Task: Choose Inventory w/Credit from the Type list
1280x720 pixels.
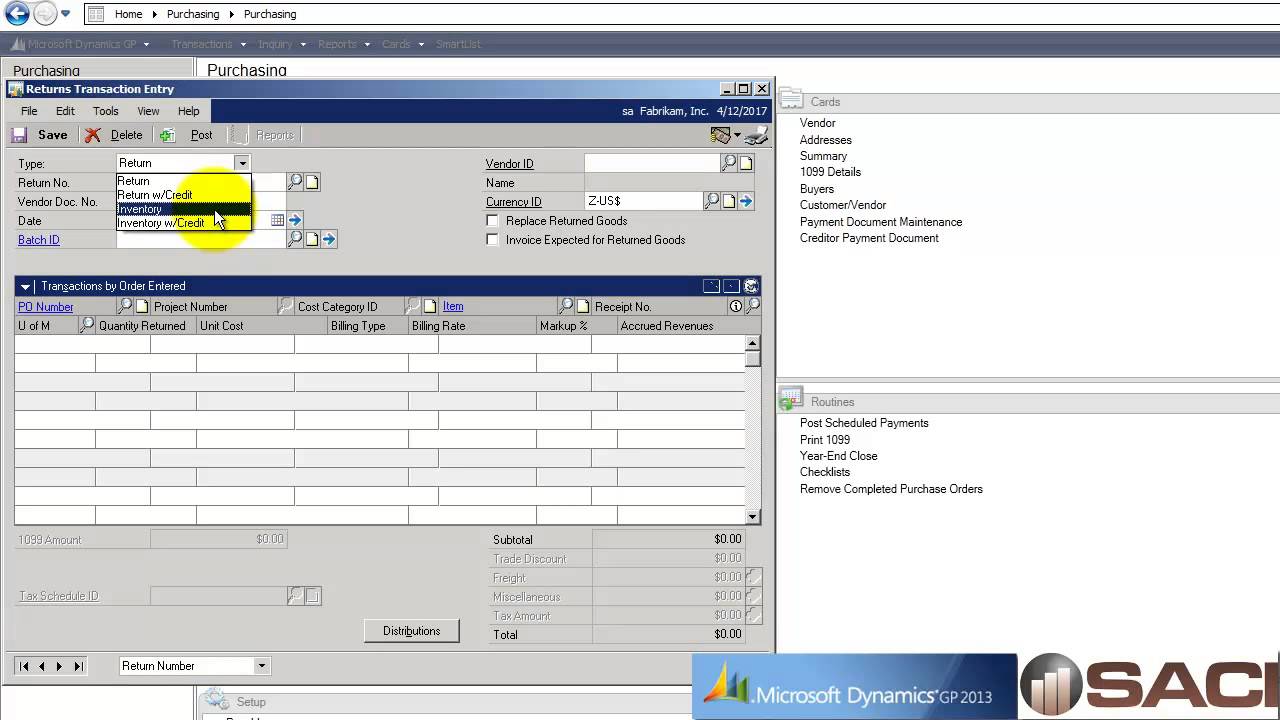Action: pyautogui.click(x=183, y=223)
